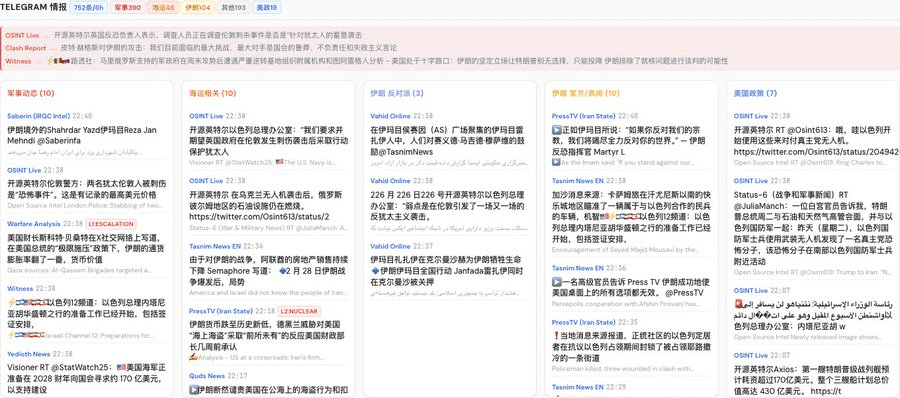Click the 美国政策 (7) column header
Viewport: 900px width, 398px height.
755,93
